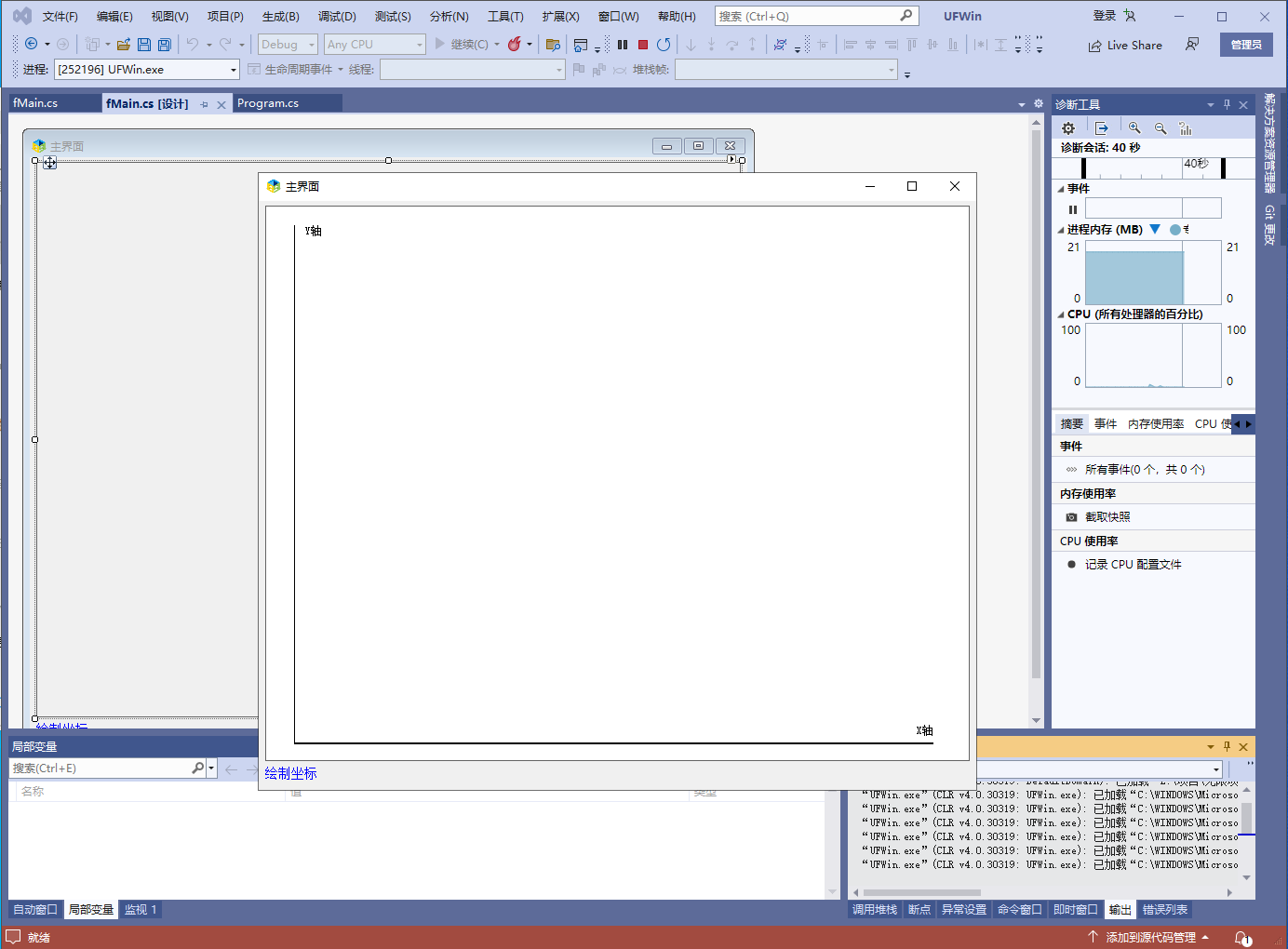Expand the 生命周期事件 dropdown
The height and width of the screenshot is (949, 1288).
pos(341,70)
